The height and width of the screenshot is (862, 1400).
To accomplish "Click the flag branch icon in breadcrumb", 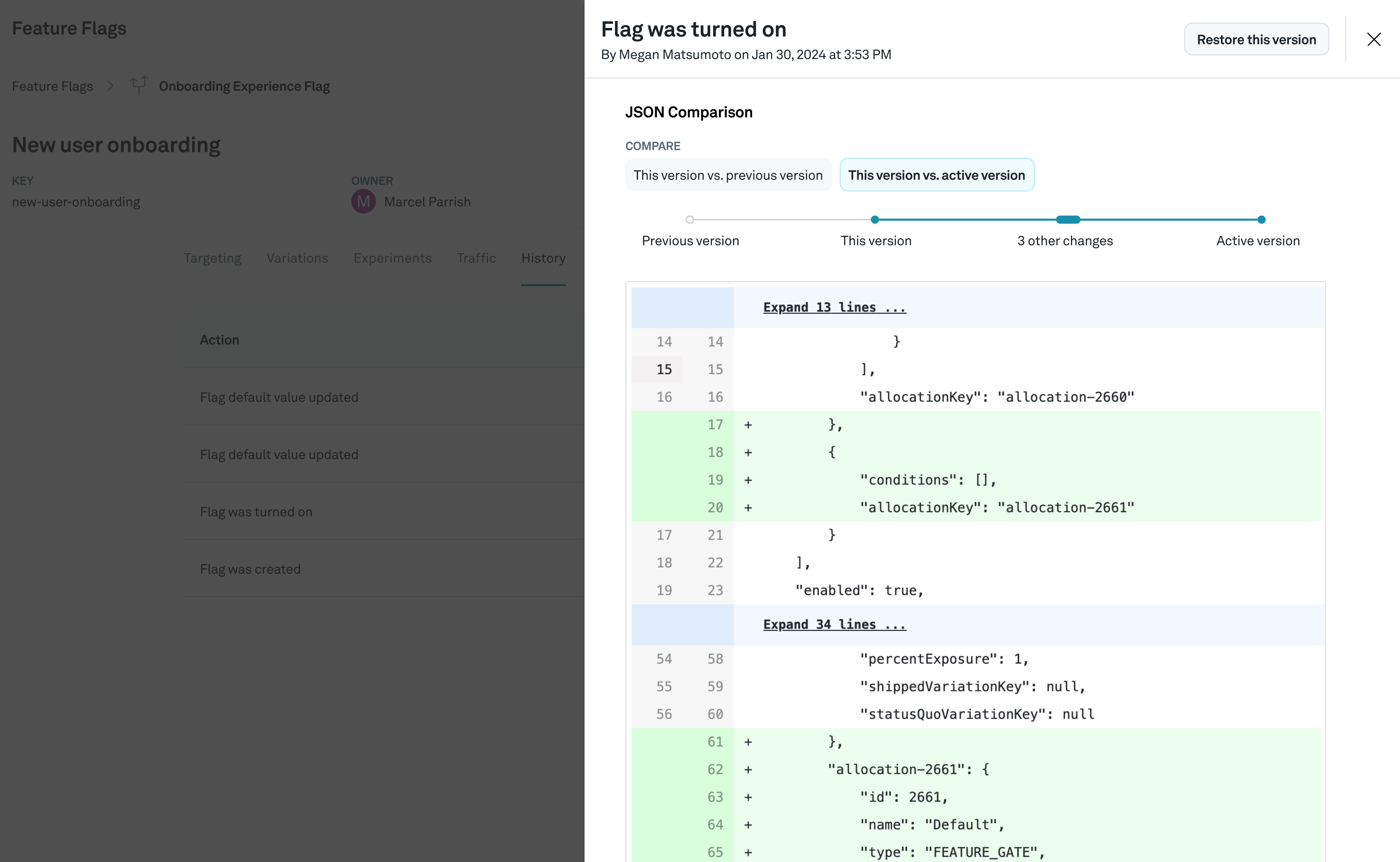I will [x=138, y=85].
